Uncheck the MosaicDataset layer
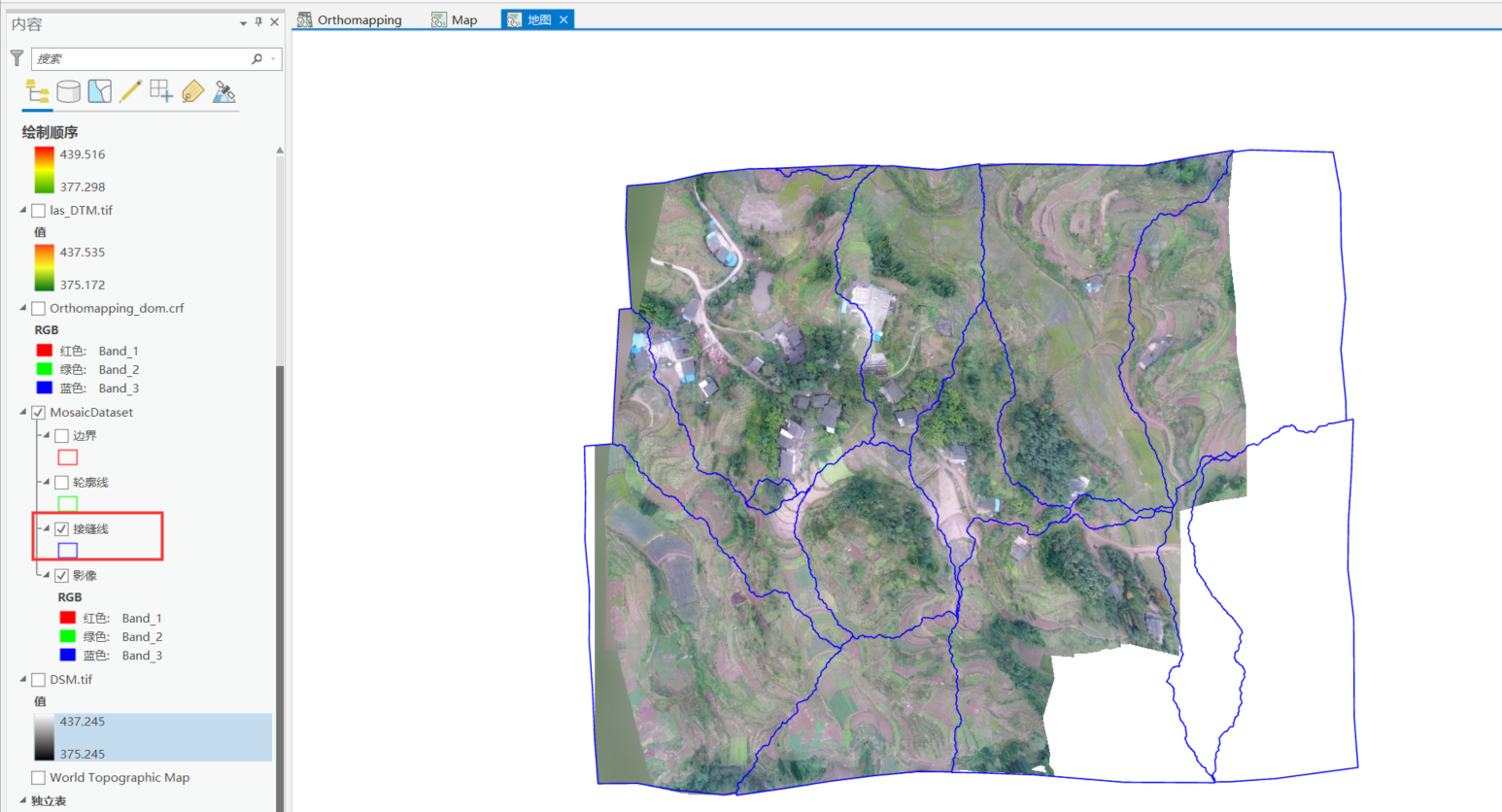Screen dimensions: 1502x812 [x=39, y=412]
